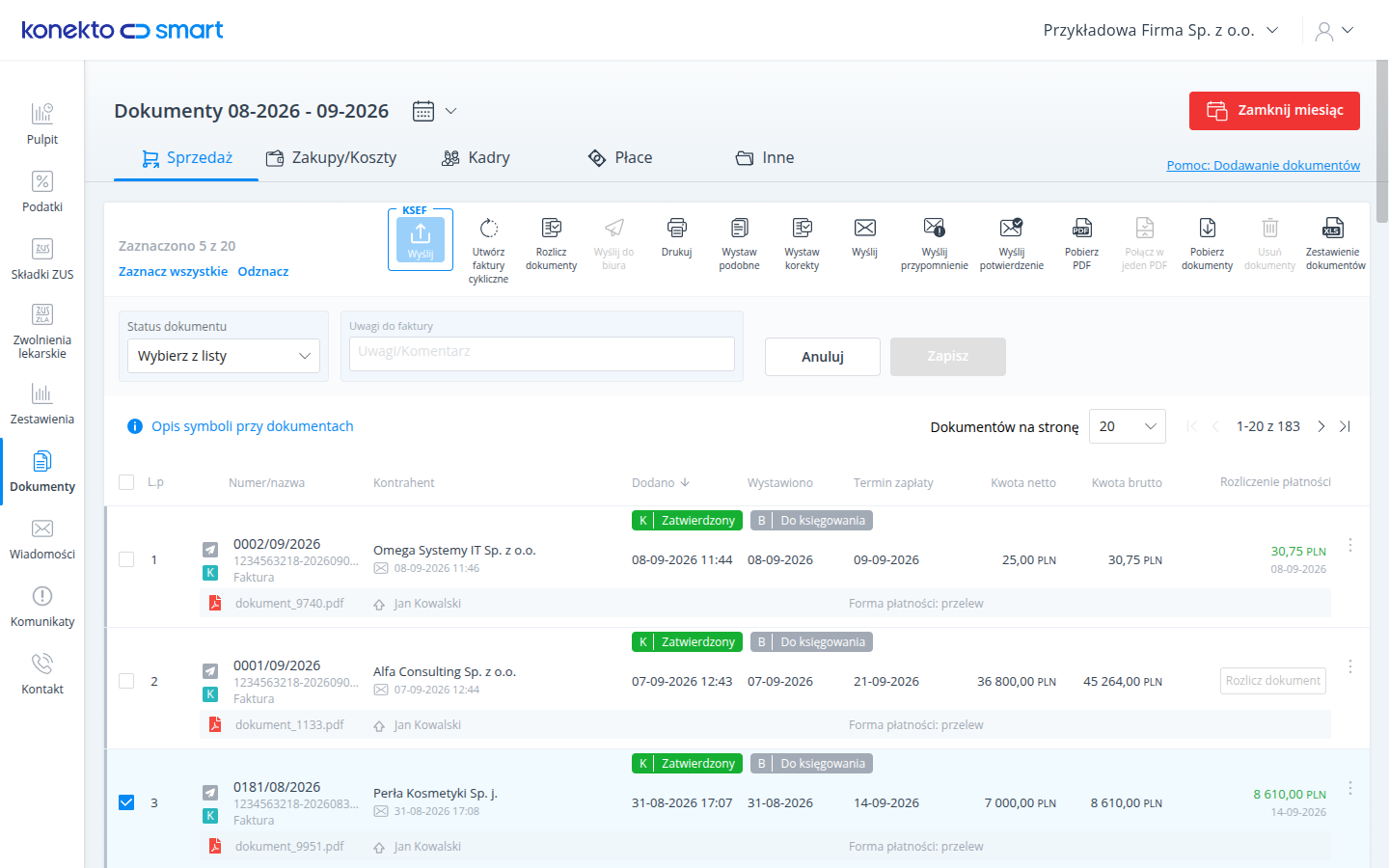Click the Wyślij przypomnienie envelope icon
The width and height of the screenshot is (1389, 868).
934,228
